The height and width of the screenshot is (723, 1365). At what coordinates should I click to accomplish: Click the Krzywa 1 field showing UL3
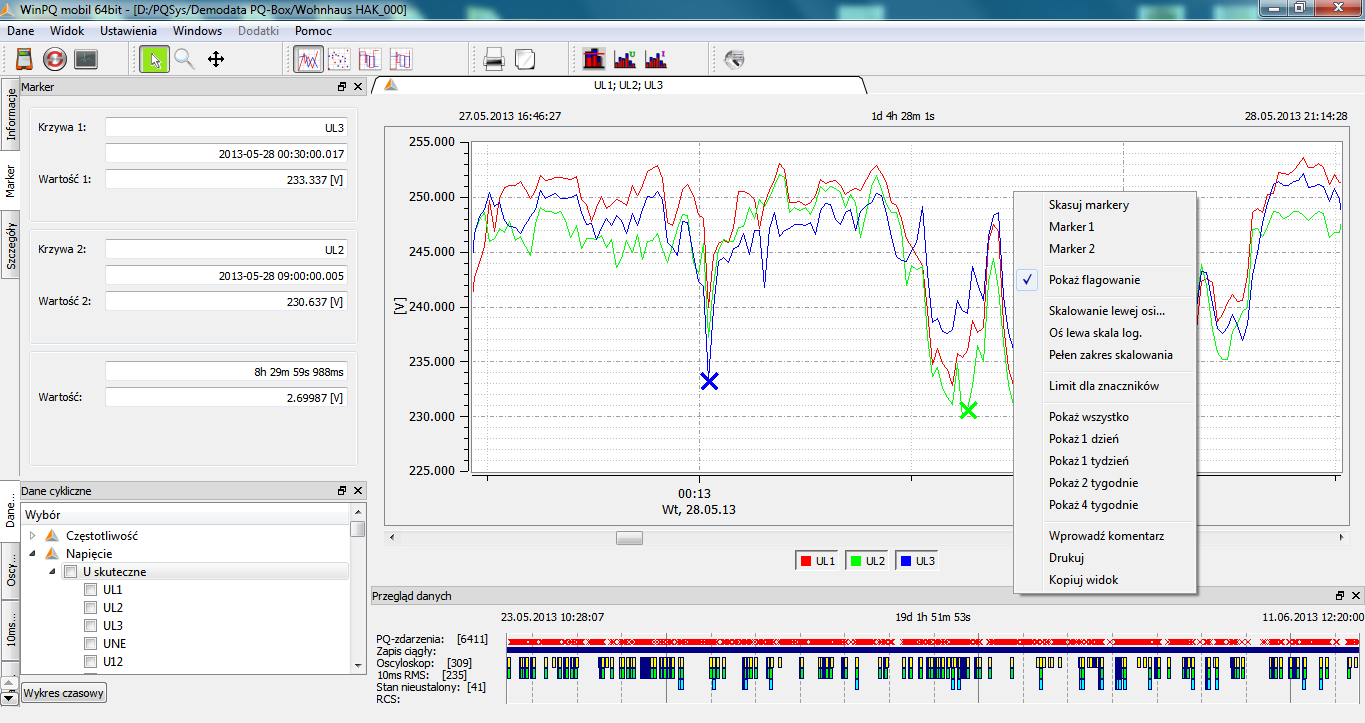227,128
